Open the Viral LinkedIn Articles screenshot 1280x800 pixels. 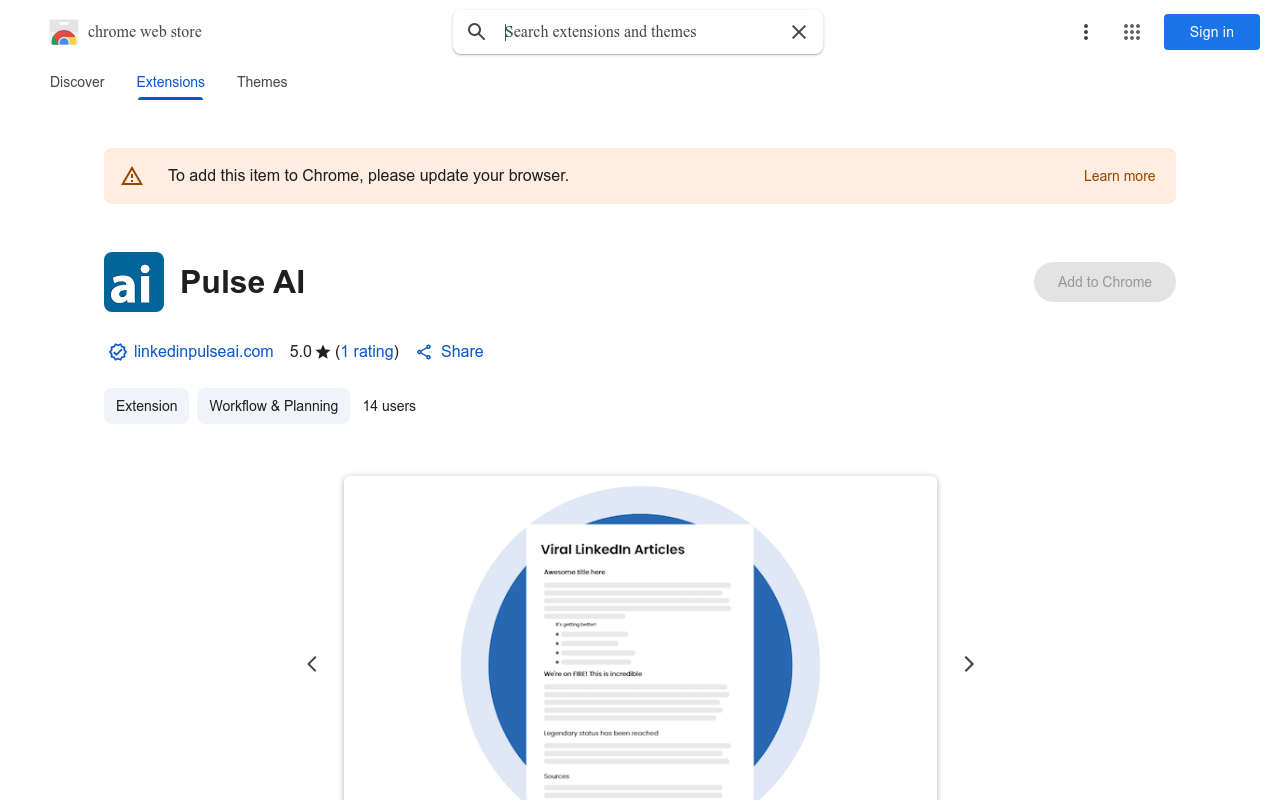[x=640, y=638]
